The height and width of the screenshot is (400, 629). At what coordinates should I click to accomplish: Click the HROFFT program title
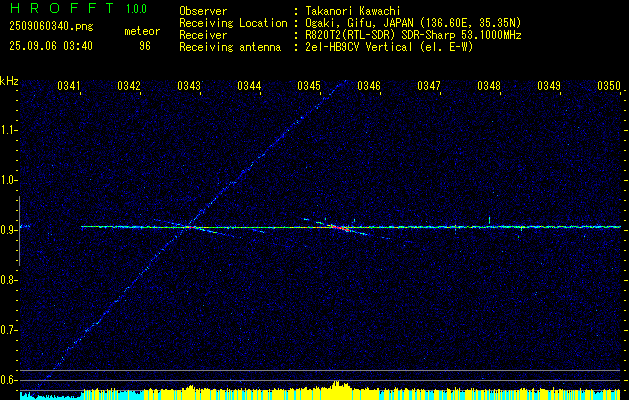62,8
